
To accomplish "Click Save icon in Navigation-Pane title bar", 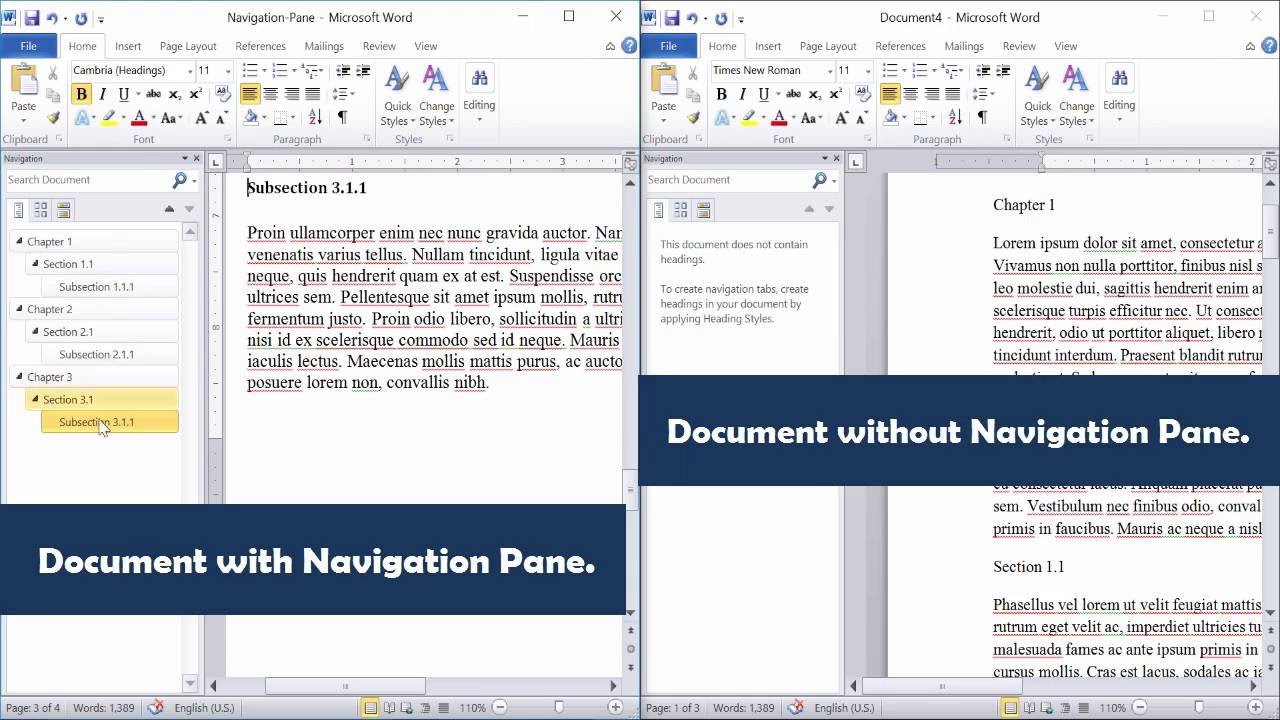I will pos(31,17).
